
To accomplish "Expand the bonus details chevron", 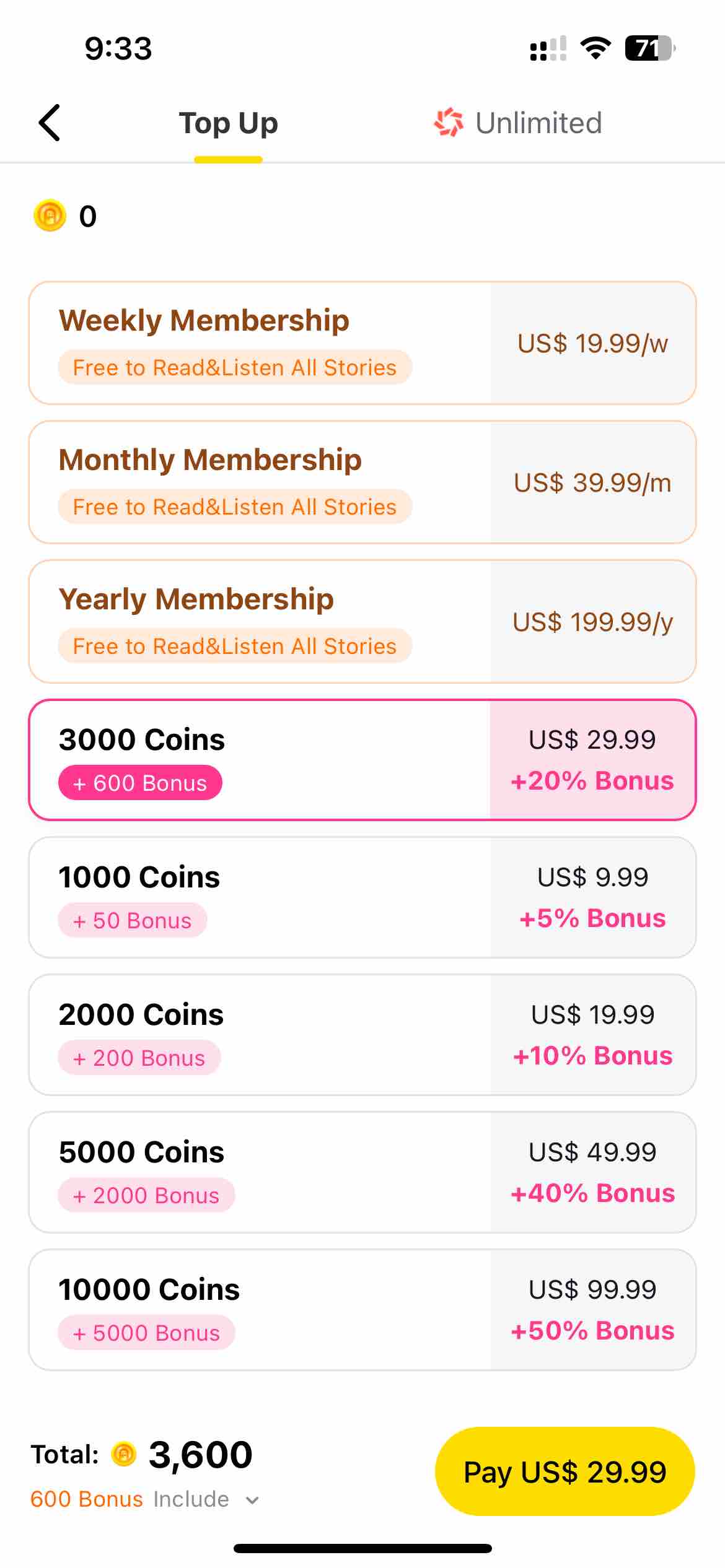I will tap(252, 1500).
